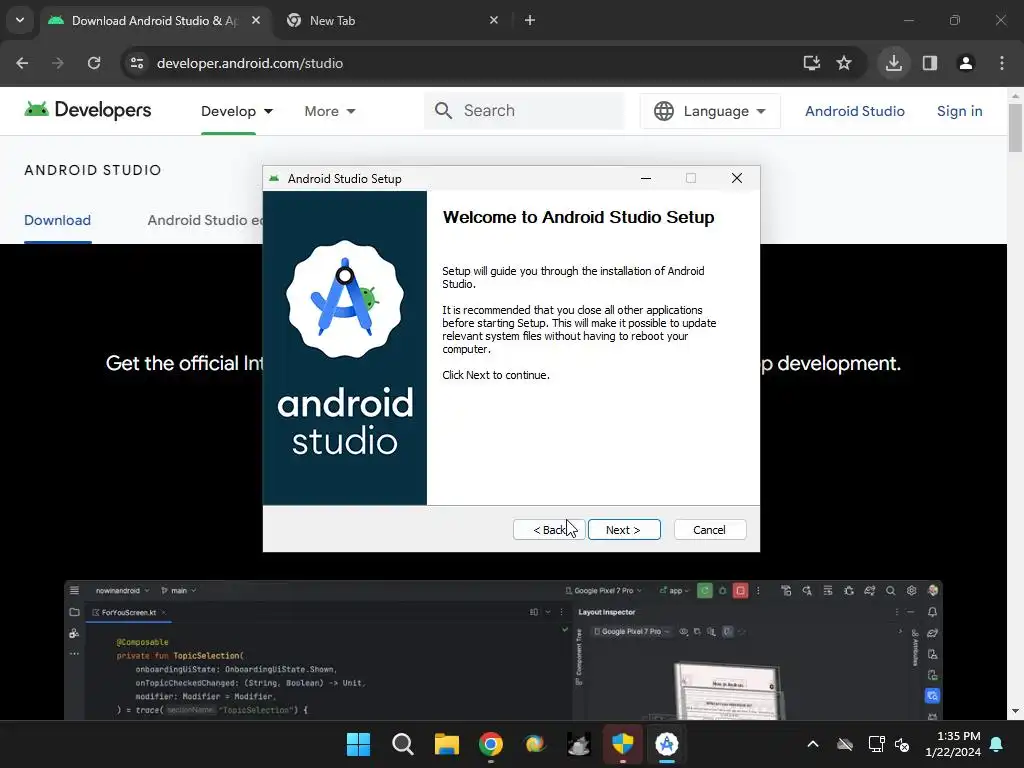
Task: Open new tab with plus button
Action: coord(530,20)
